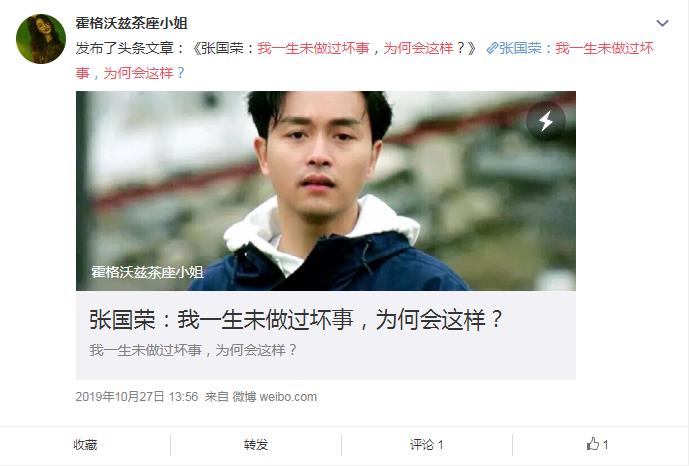Open username 霍格沃兹茶座小姐 profile link

pos(131,23)
